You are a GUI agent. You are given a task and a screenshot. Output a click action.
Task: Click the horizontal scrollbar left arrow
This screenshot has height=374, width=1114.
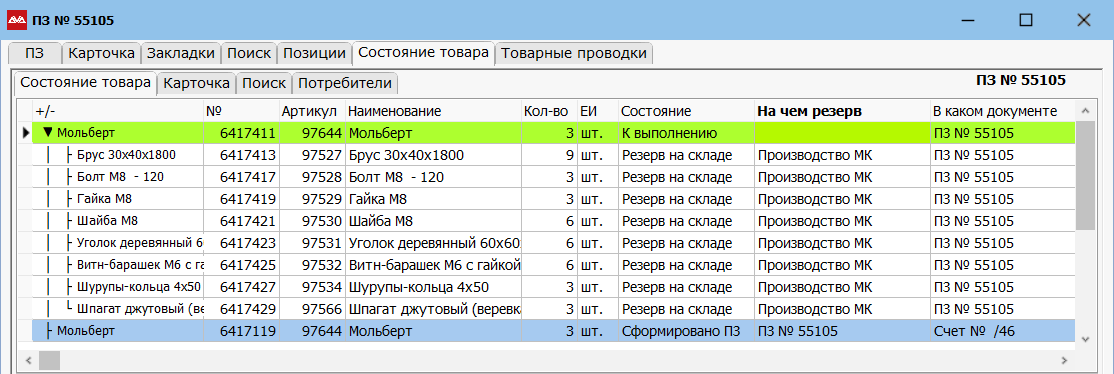29,360
